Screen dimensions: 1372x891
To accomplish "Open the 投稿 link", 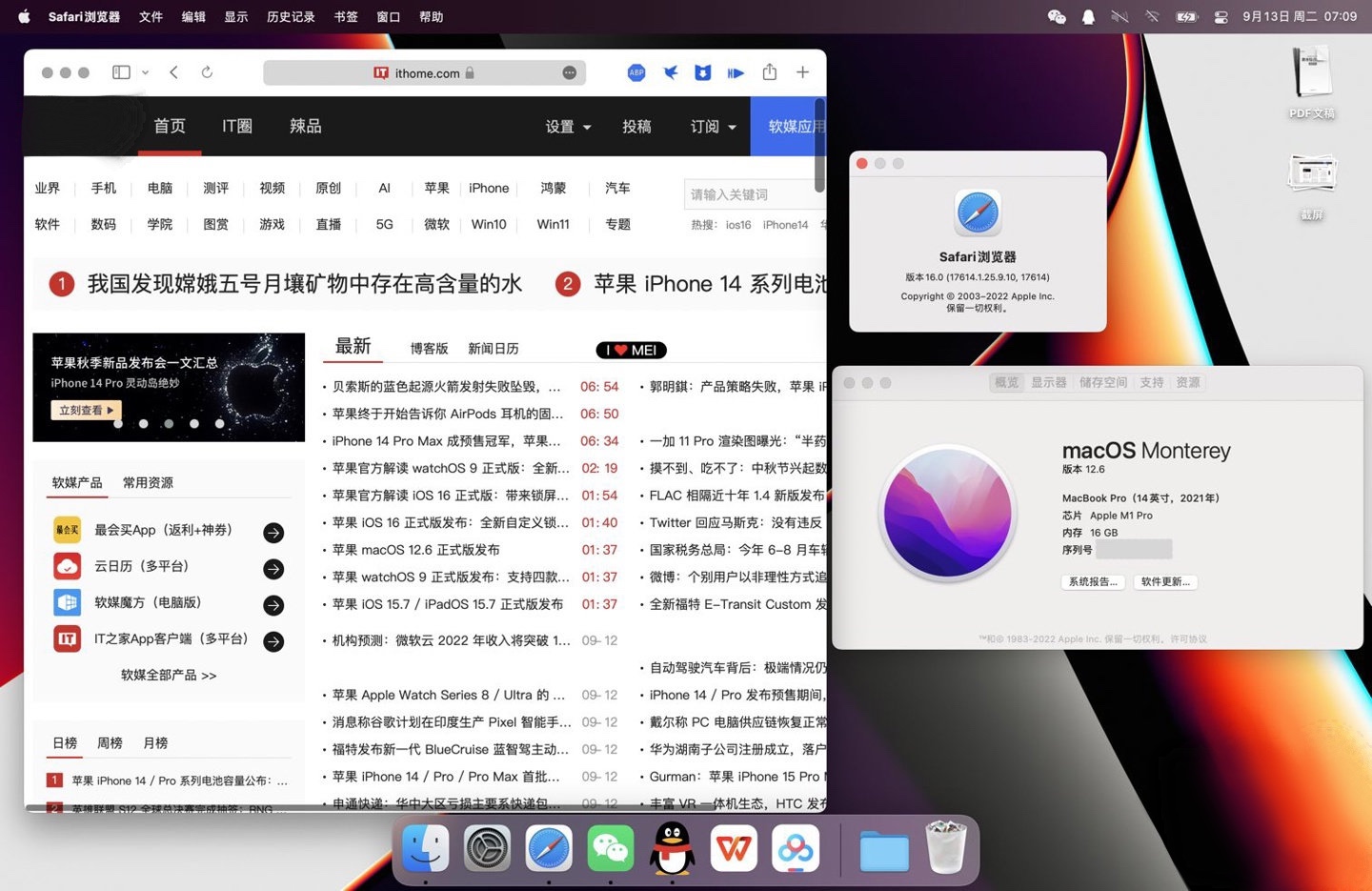I will [x=636, y=127].
